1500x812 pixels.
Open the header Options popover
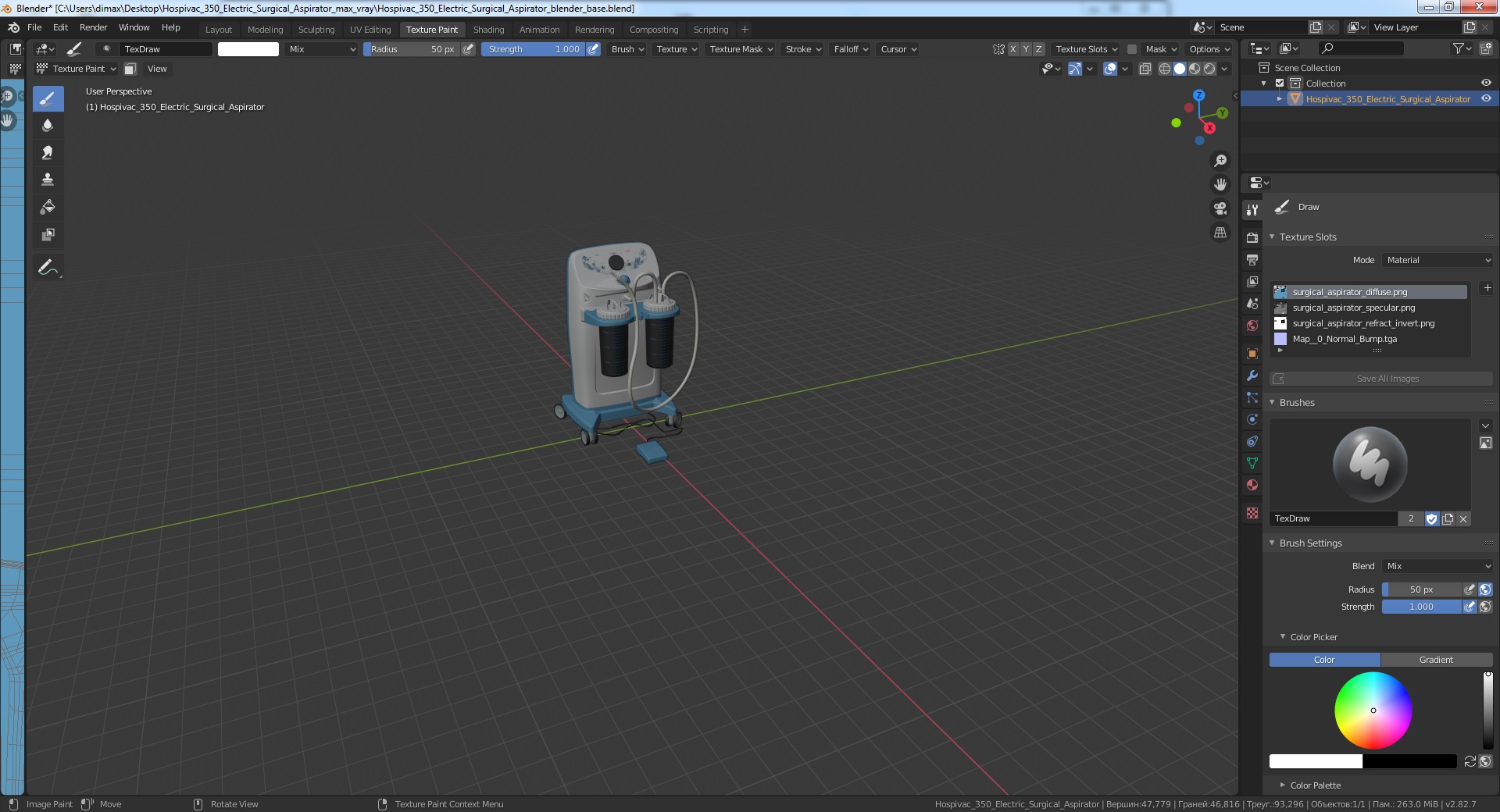[1209, 49]
